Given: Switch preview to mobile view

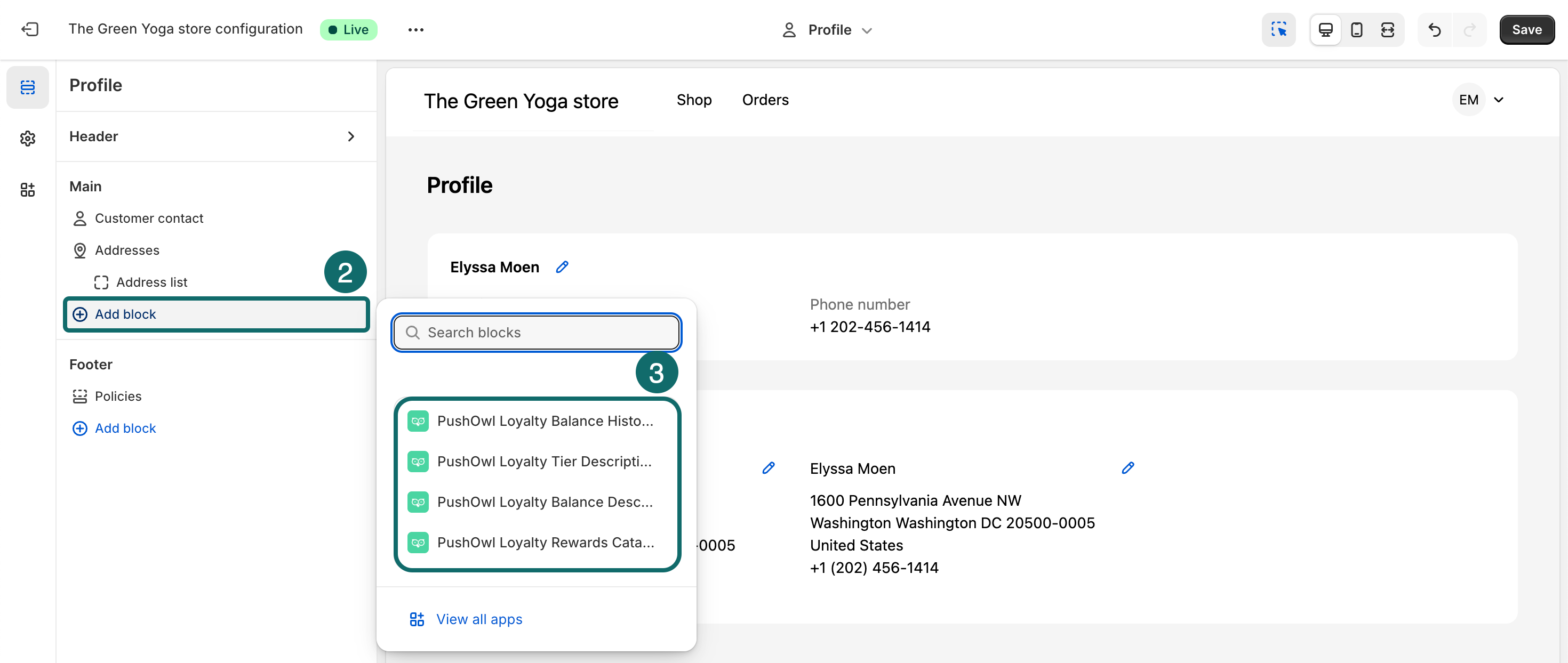Looking at the screenshot, I should (x=1356, y=29).
